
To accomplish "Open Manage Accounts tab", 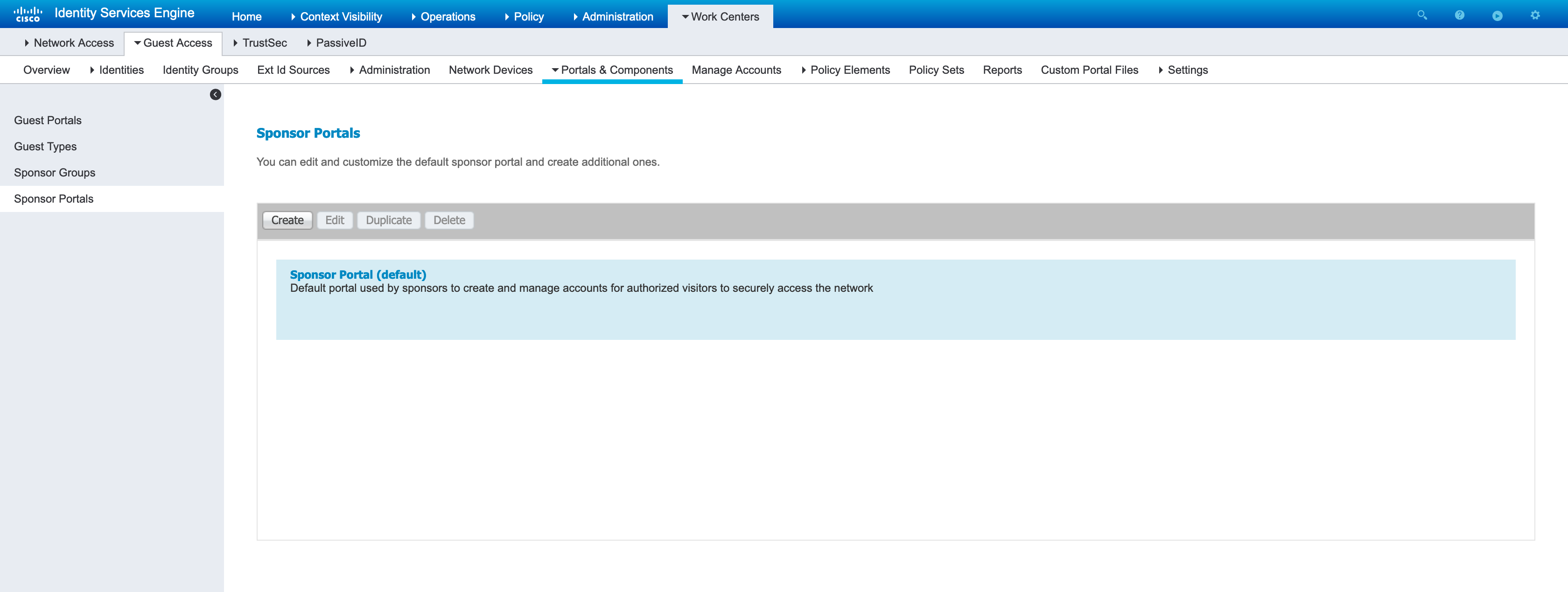I will point(736,70).
